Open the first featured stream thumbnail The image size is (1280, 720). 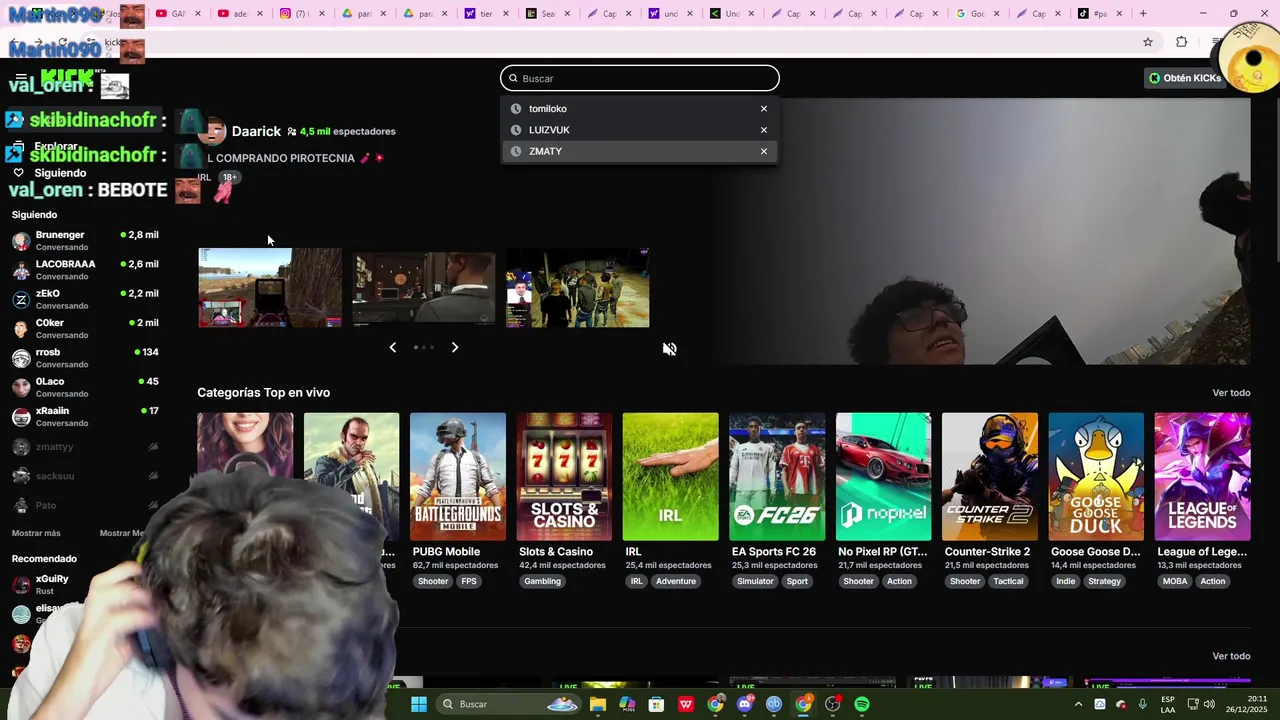point(270,287)
